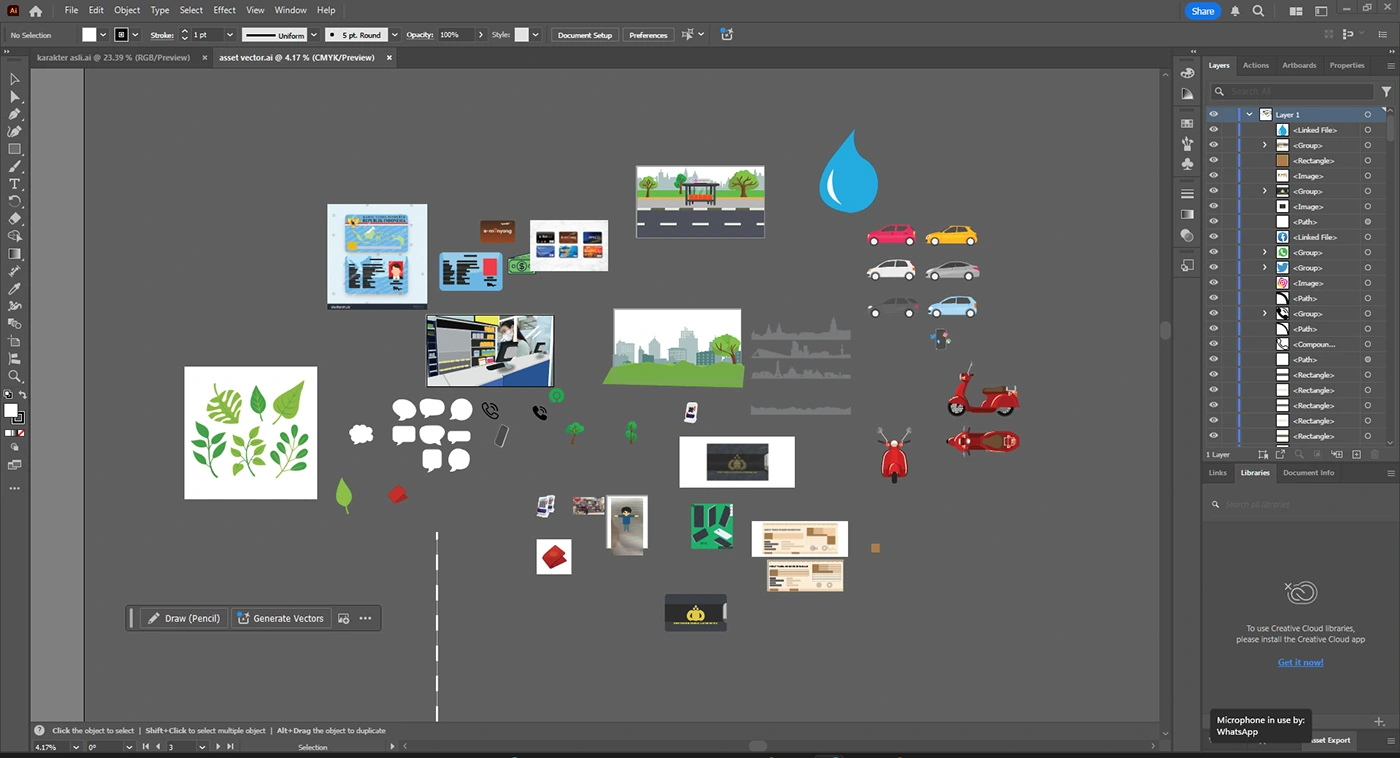1400x758 pixels.
Task: Expand the WhatsApp Group sublayer
Action: click(x=1264, y=253)
